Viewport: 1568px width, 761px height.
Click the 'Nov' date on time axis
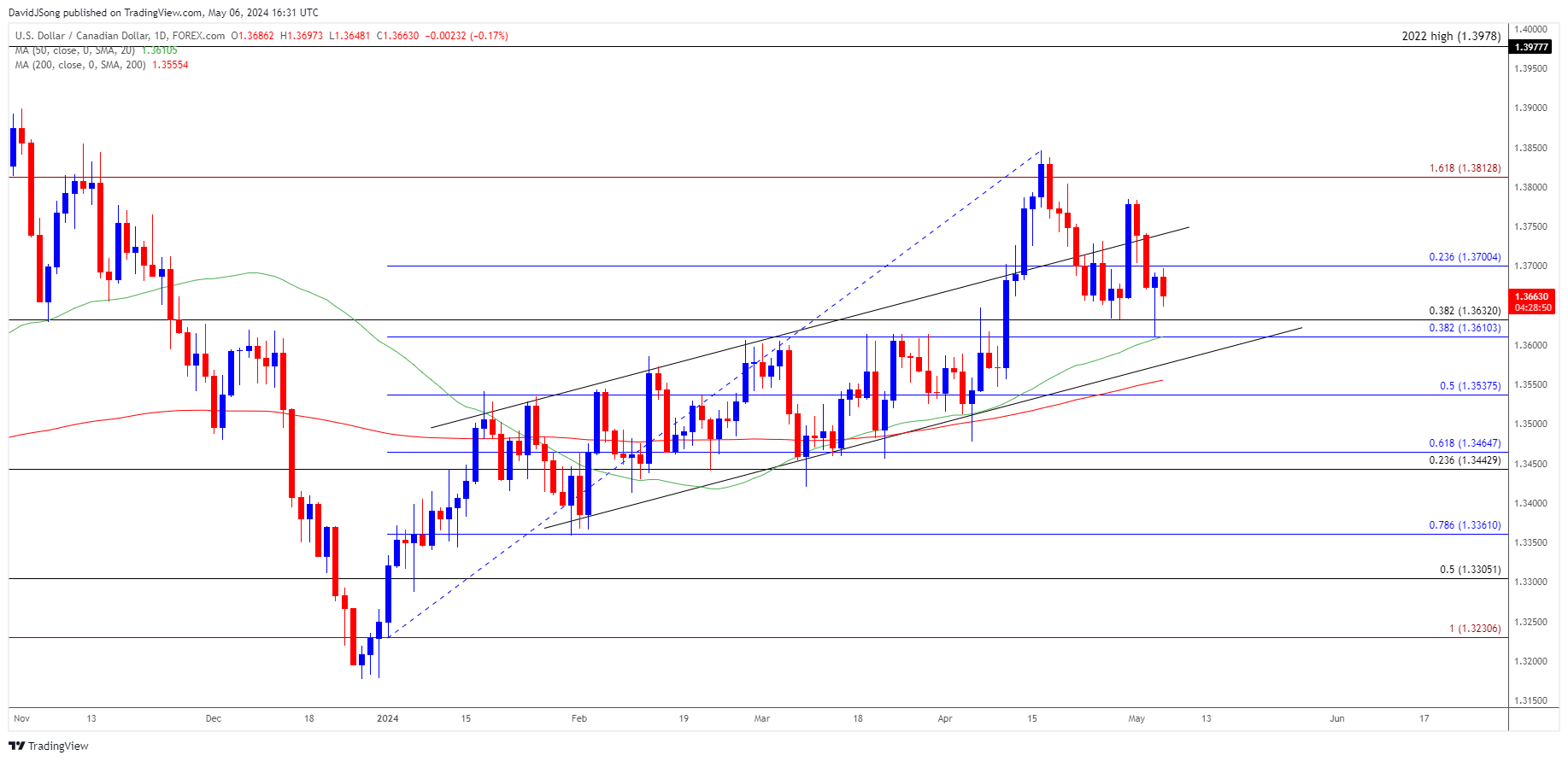tap(22, 718)
